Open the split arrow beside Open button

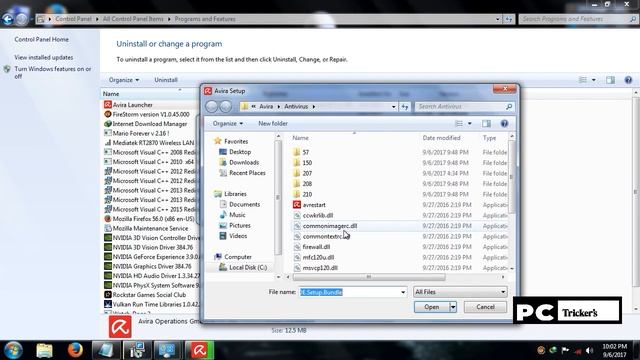453,307
